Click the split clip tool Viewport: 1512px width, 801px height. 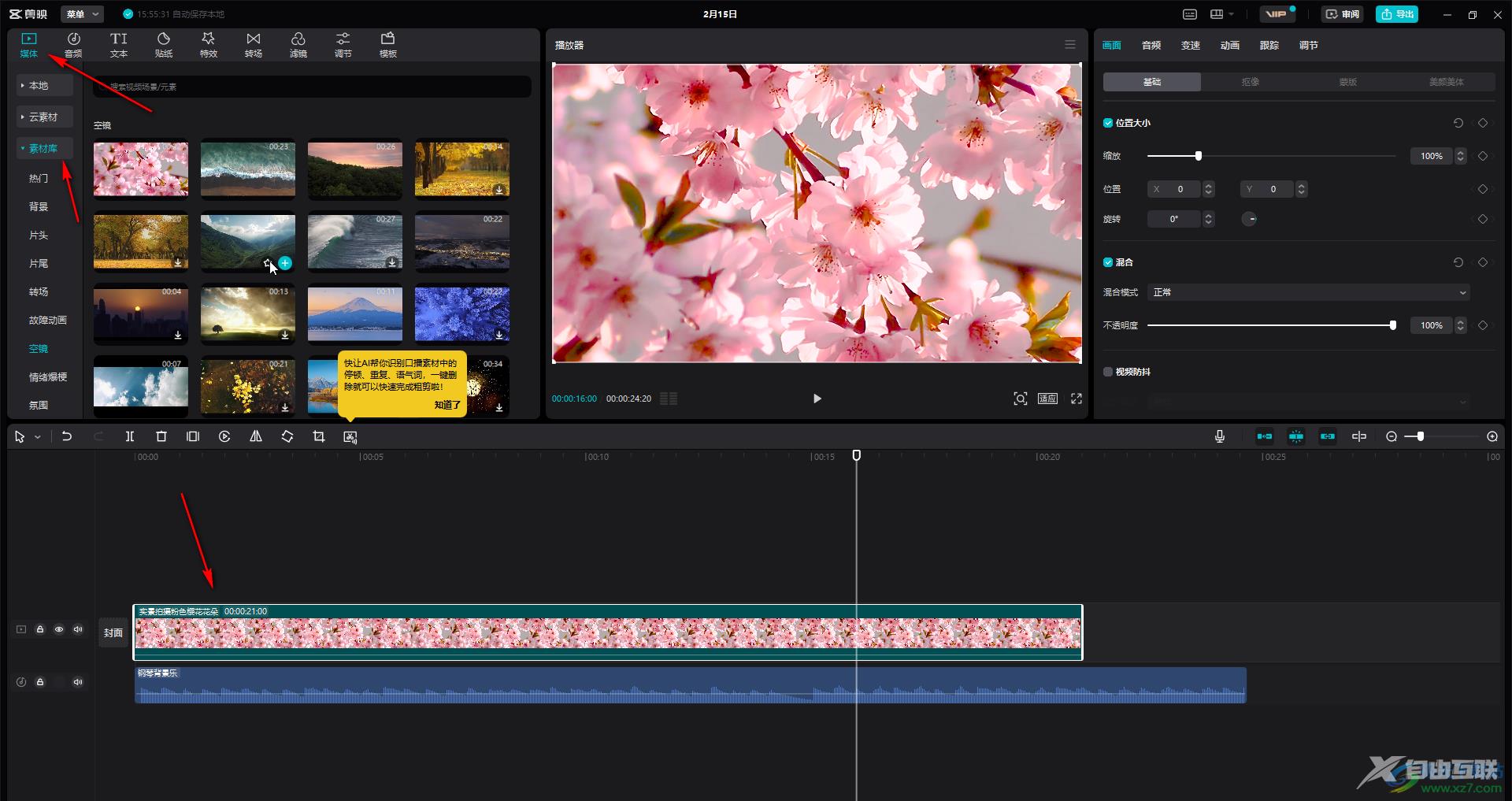(130, 436)
